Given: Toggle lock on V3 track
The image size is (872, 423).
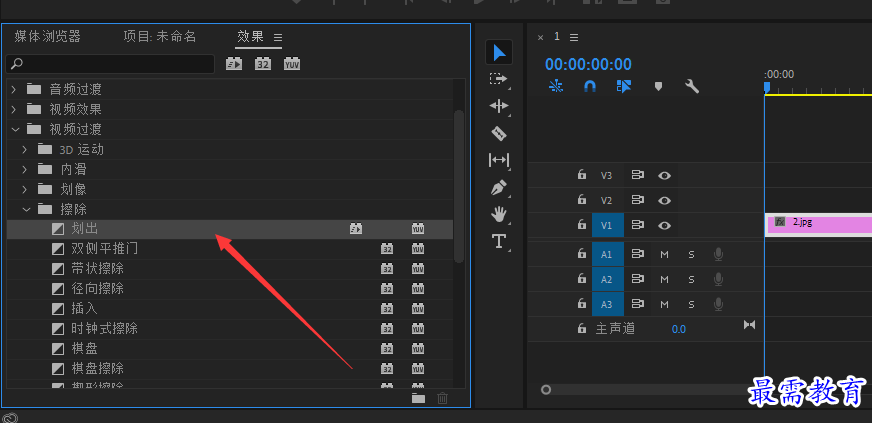Looking at the screenshot, I should [x=582, y=175].
